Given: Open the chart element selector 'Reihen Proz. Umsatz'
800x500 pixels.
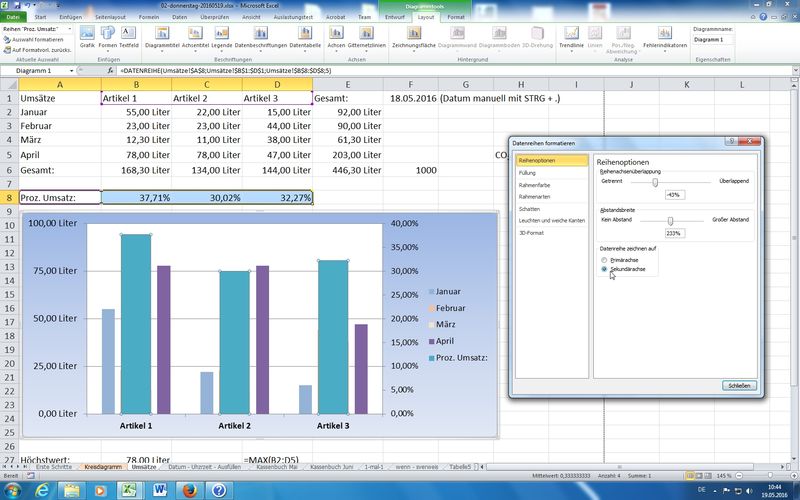Looking at the screenshot, I should [36, 29].
